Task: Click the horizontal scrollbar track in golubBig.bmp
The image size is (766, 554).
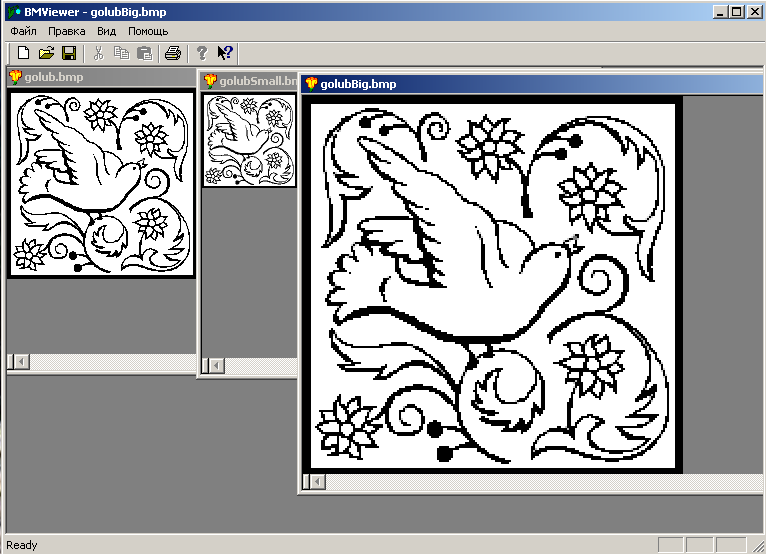Action: (544, 482)
